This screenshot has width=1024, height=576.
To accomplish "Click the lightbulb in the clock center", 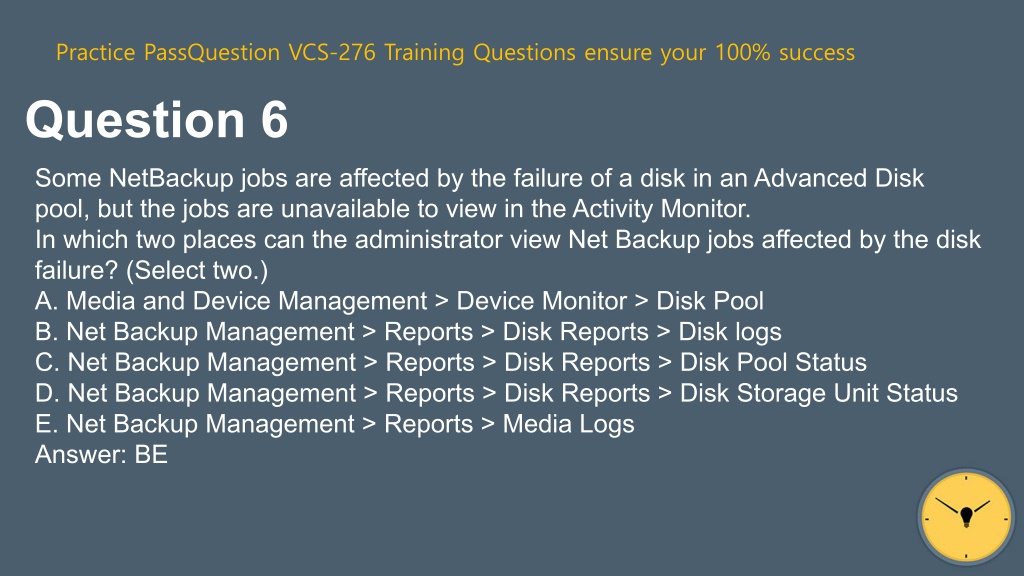I will pyautogui.click(x=967, y=516).
